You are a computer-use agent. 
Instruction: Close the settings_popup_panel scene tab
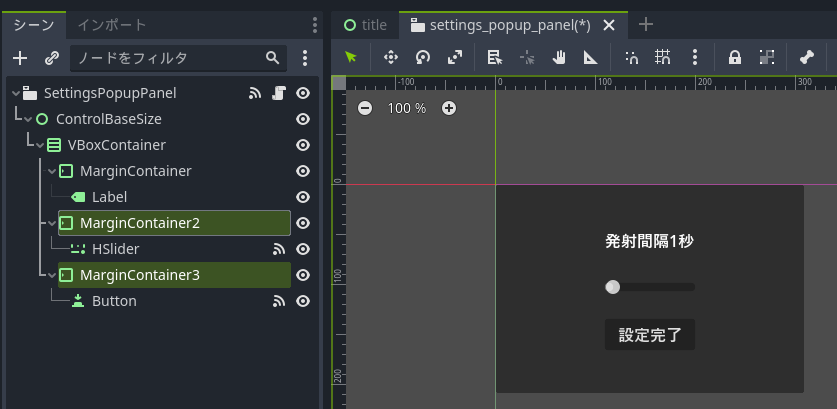point(609,25)
